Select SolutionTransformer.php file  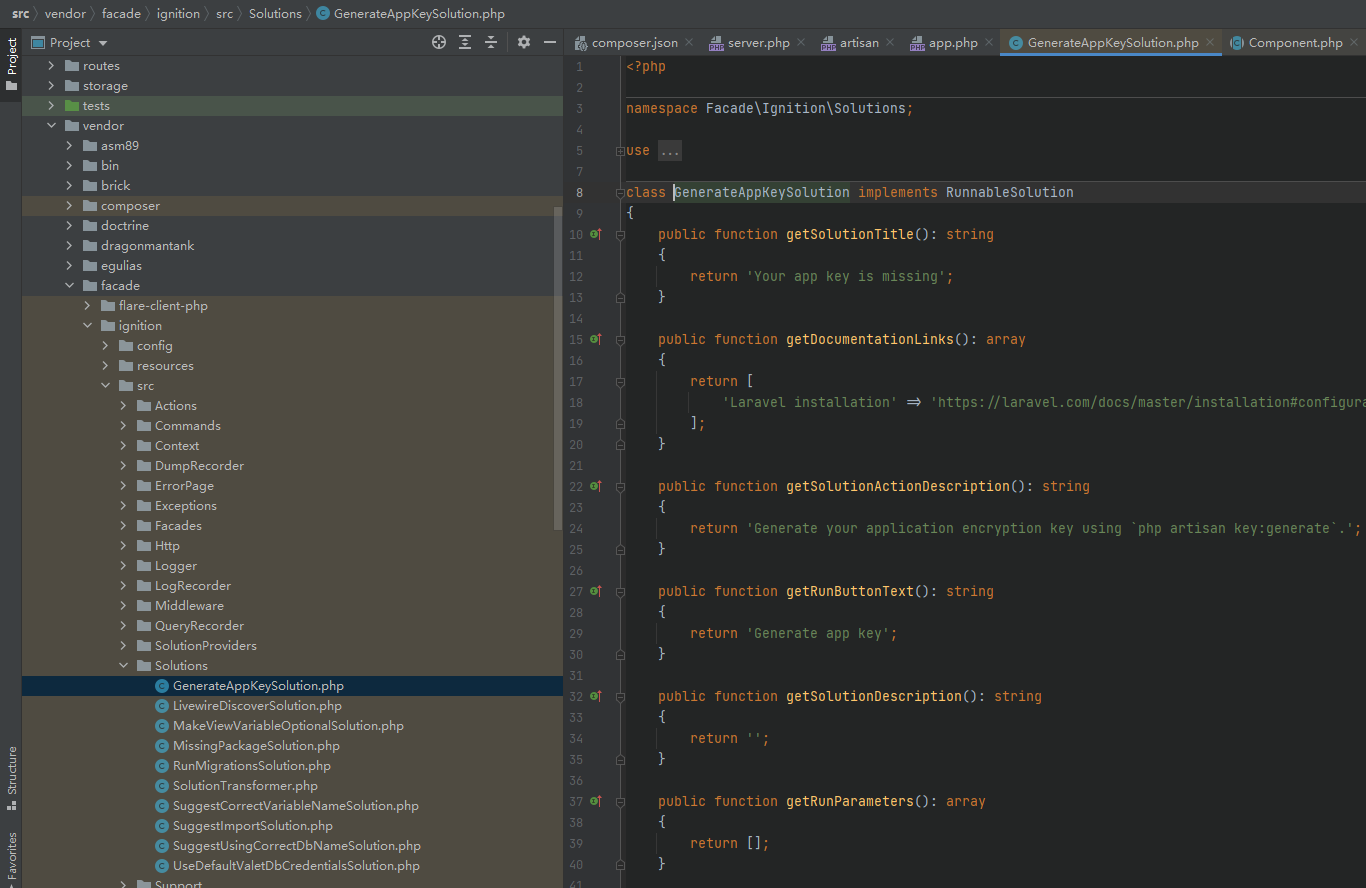[245, 786]
